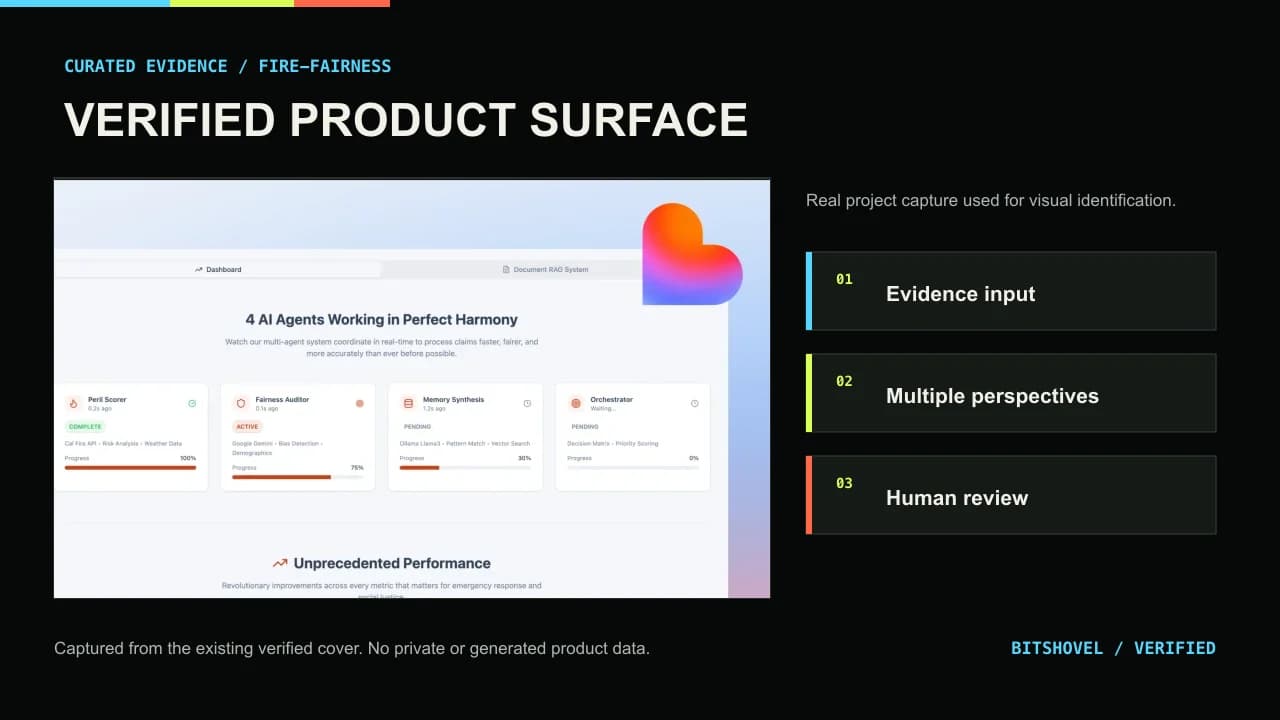Viewport: 1280px width, 720px height.
Task: Select the 01 Evidence input card
Action: (x=1011, y=291)
